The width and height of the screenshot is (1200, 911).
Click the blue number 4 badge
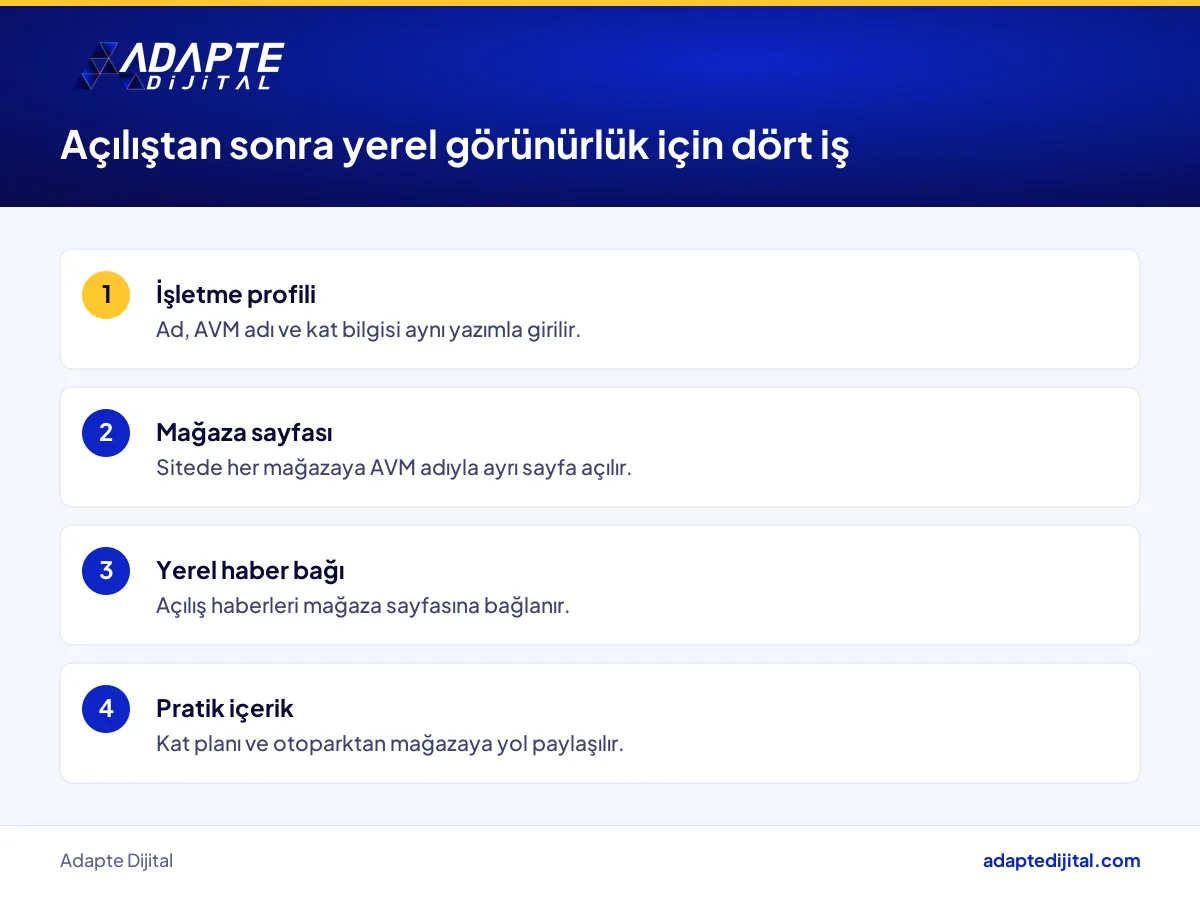point(106,709)
